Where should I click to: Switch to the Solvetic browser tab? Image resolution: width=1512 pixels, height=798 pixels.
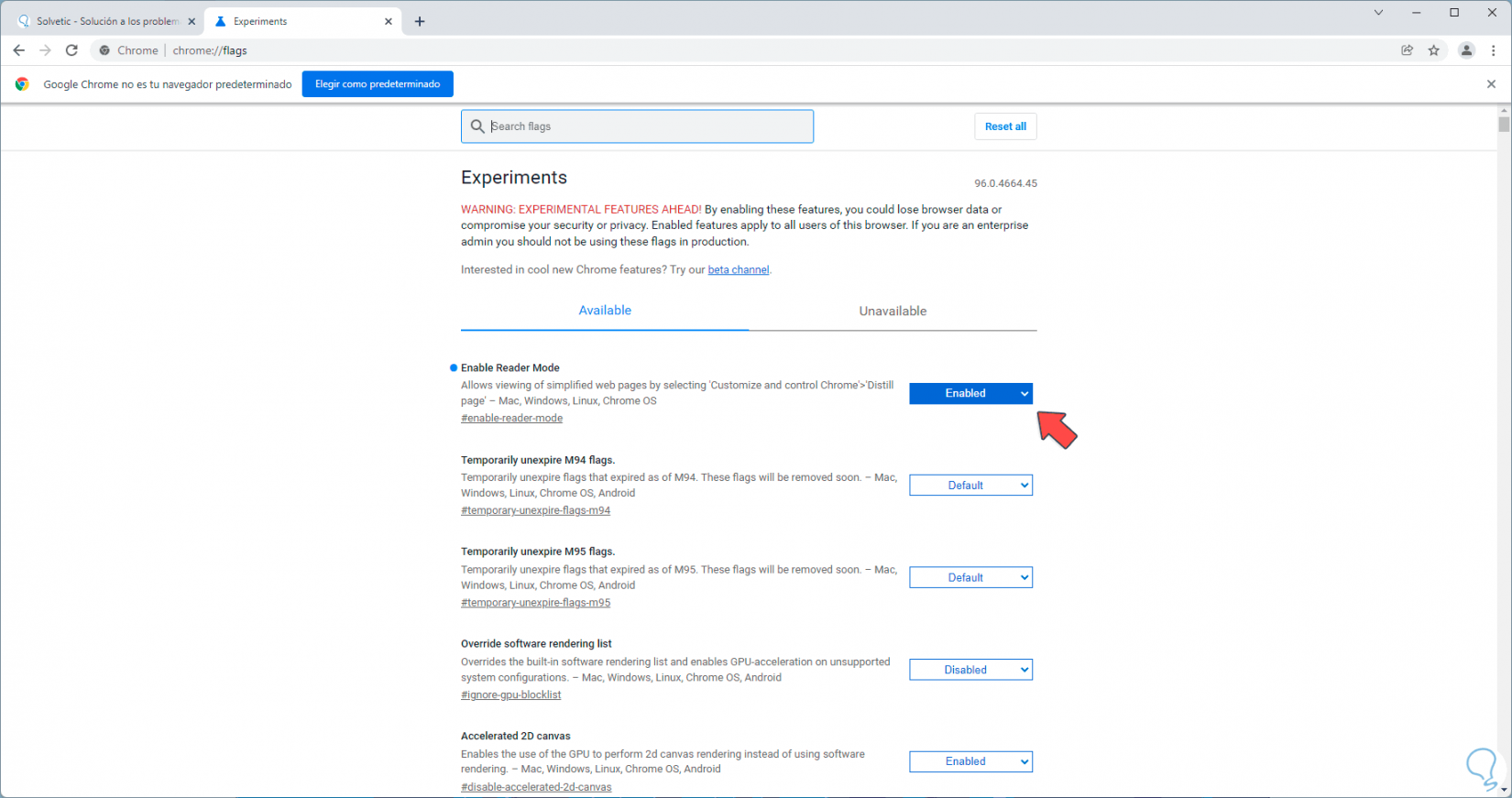[106, 21]
